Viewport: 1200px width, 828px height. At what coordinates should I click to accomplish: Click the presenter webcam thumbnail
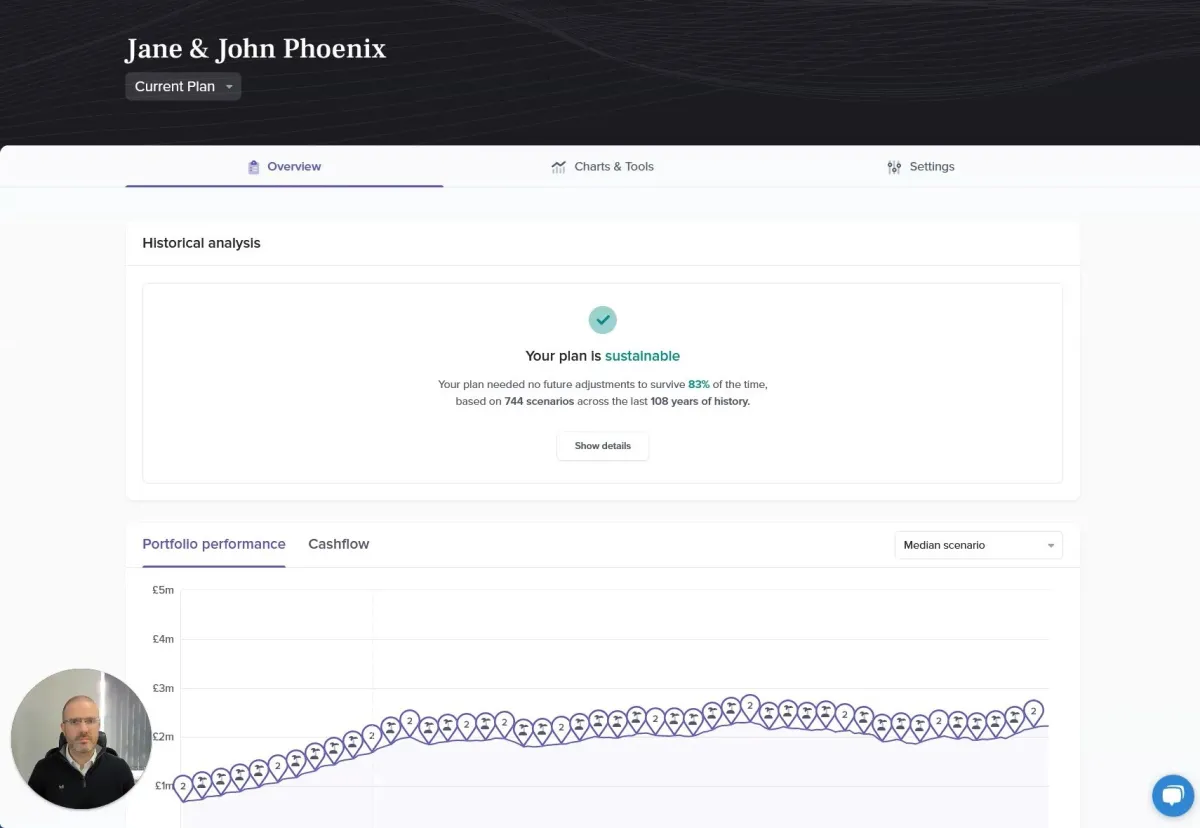82,739
